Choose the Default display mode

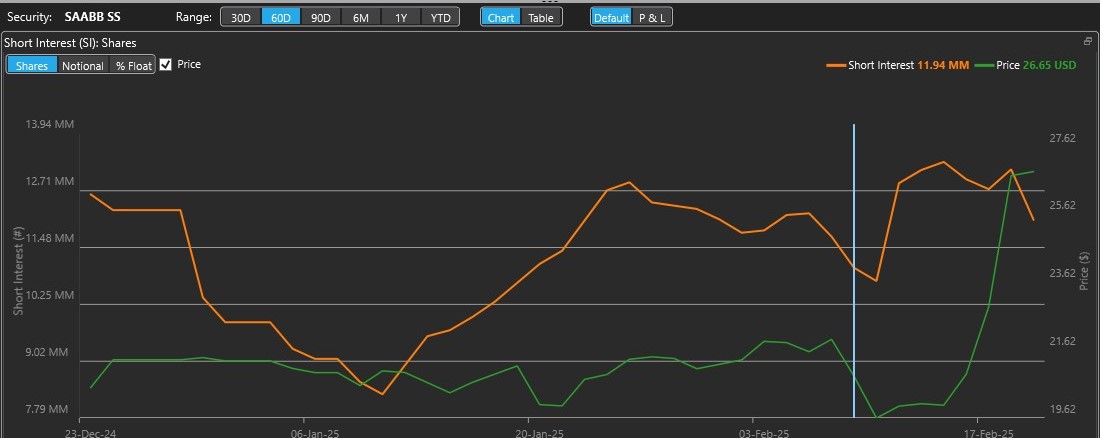[x=612, y=18]
